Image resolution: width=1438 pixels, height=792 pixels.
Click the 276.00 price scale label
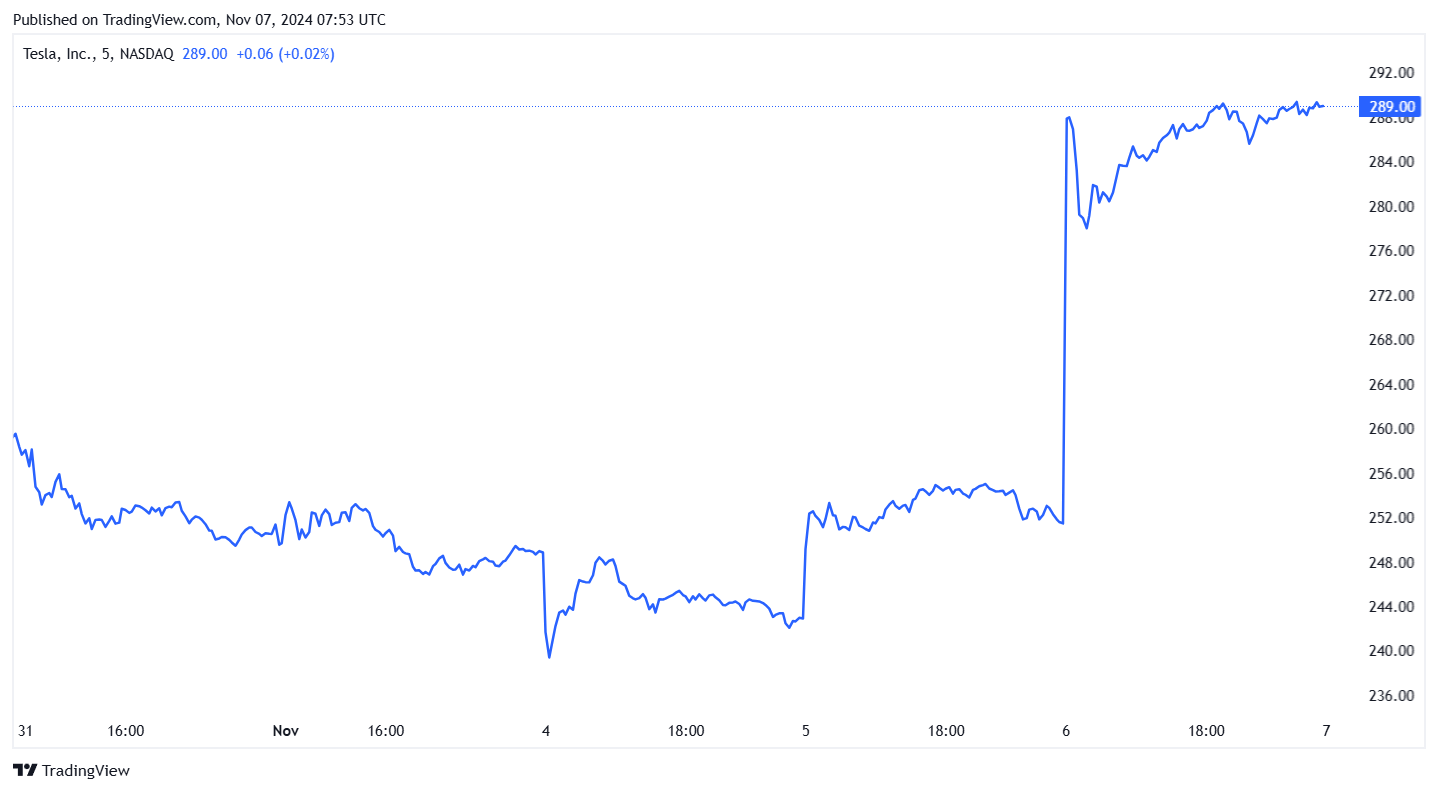1391,251
